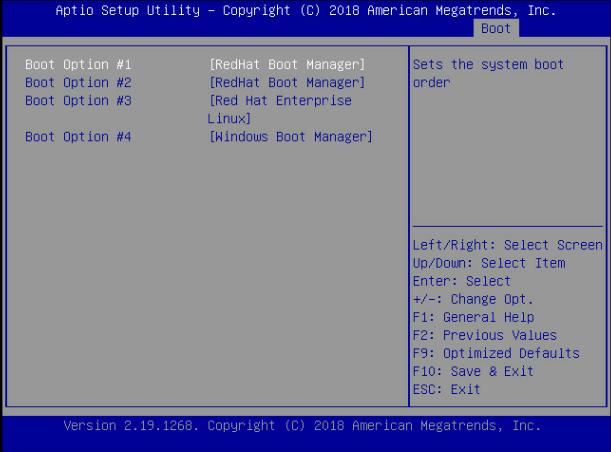Click 'F1: General Help' hint
611x452 pixels.
[x=473, y=317]
